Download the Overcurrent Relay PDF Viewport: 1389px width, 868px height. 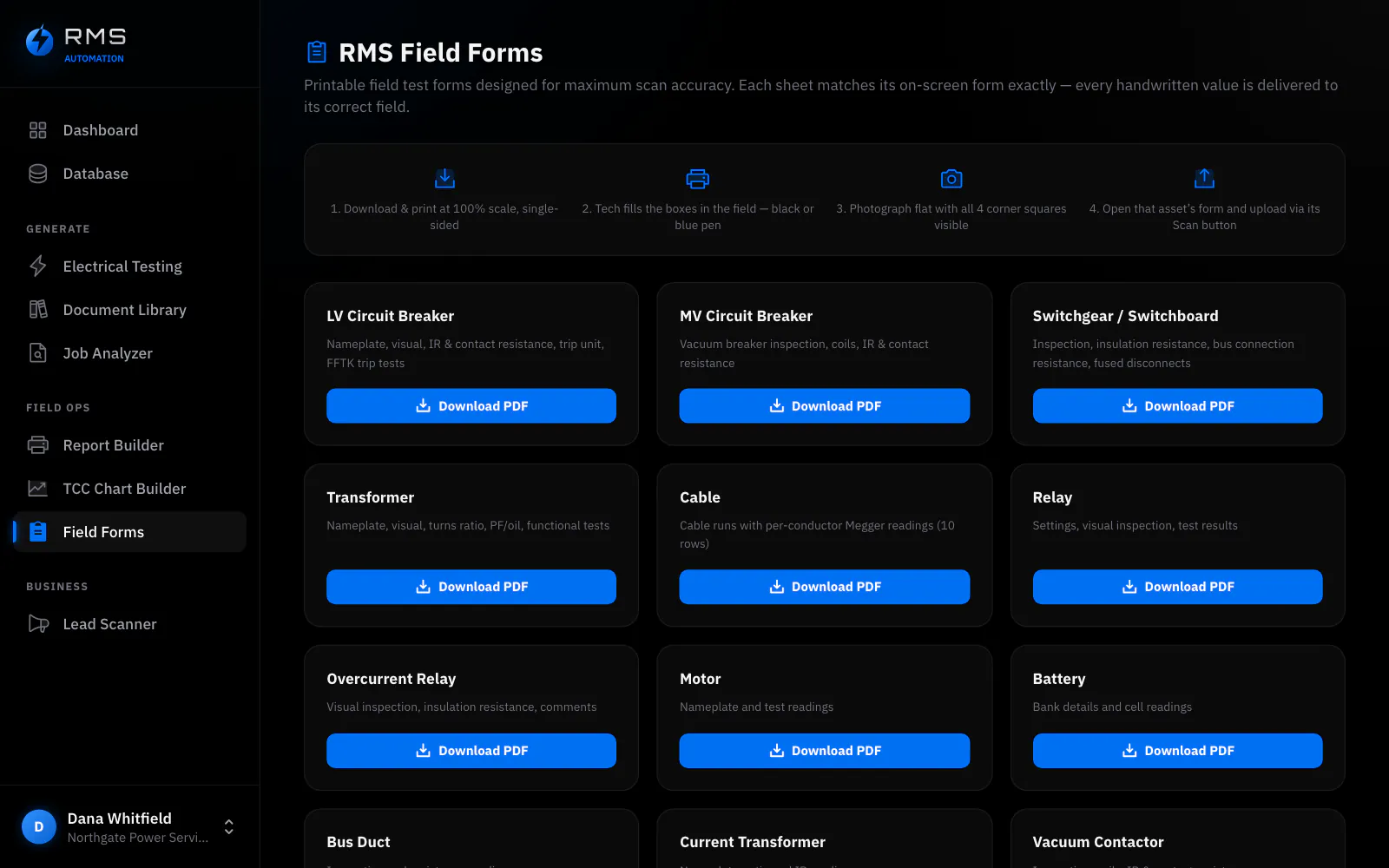click(471, 751)
